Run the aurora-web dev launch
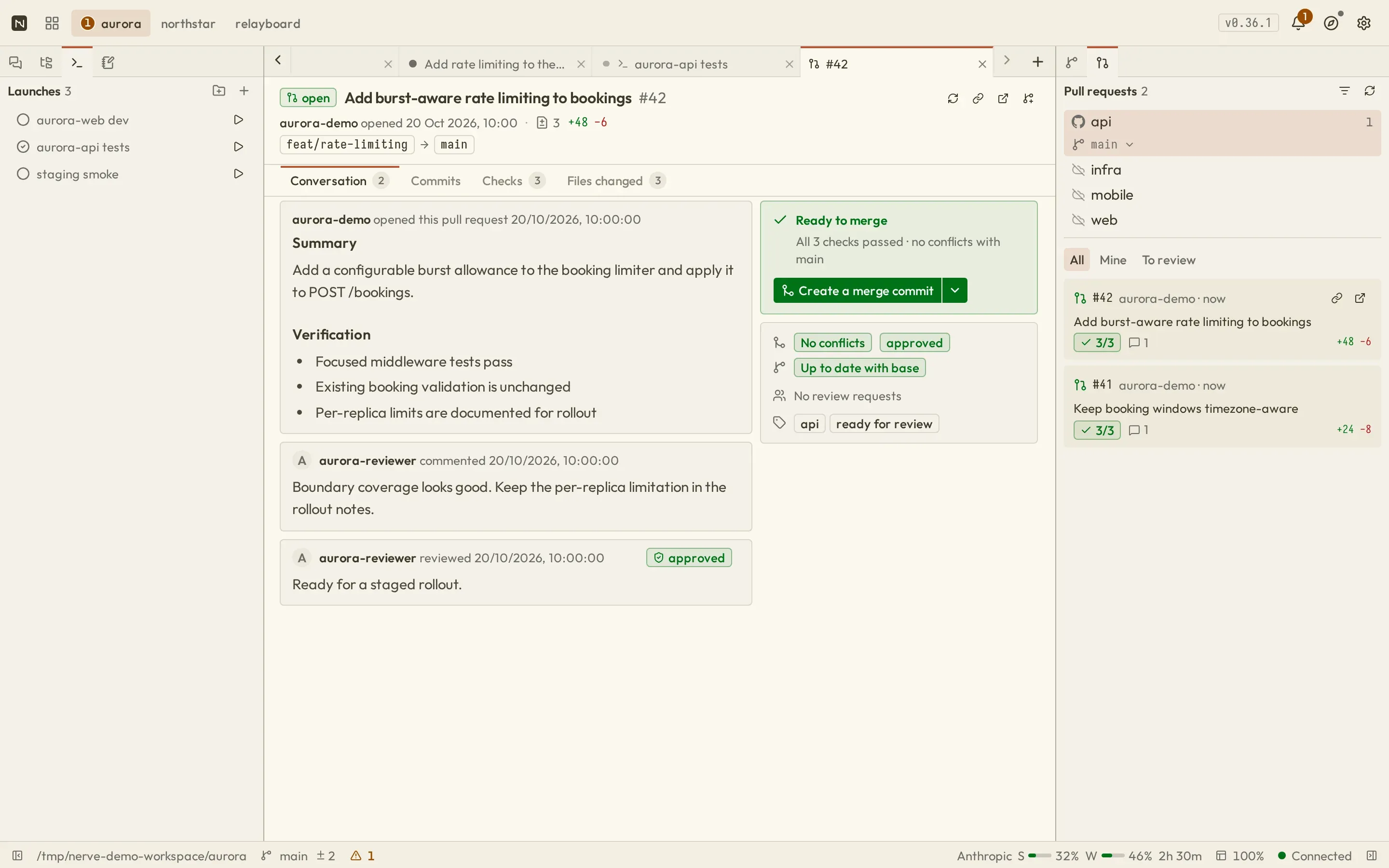 pos(238,120)
